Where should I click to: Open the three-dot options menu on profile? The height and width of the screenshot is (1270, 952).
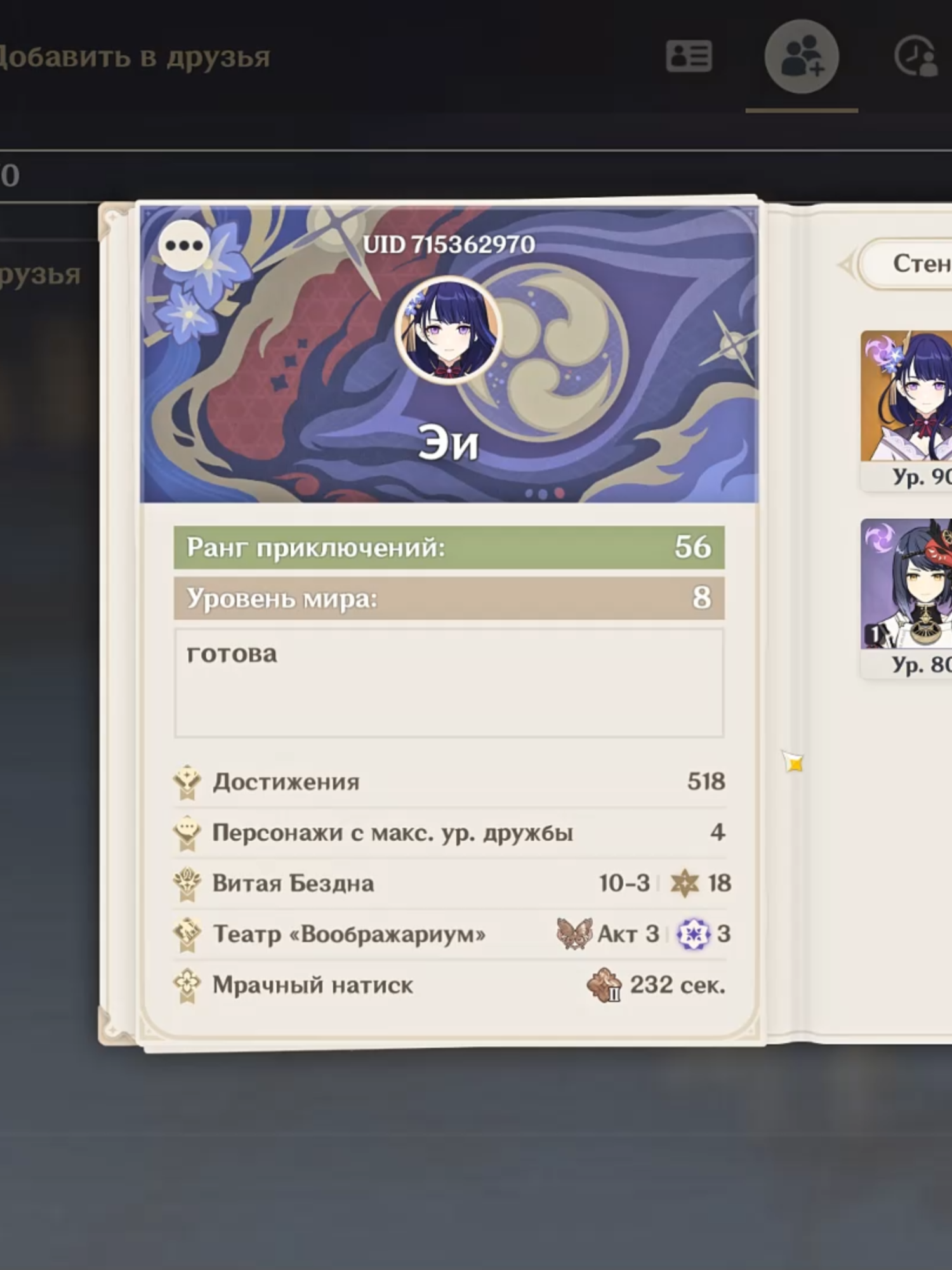point(184,245)
